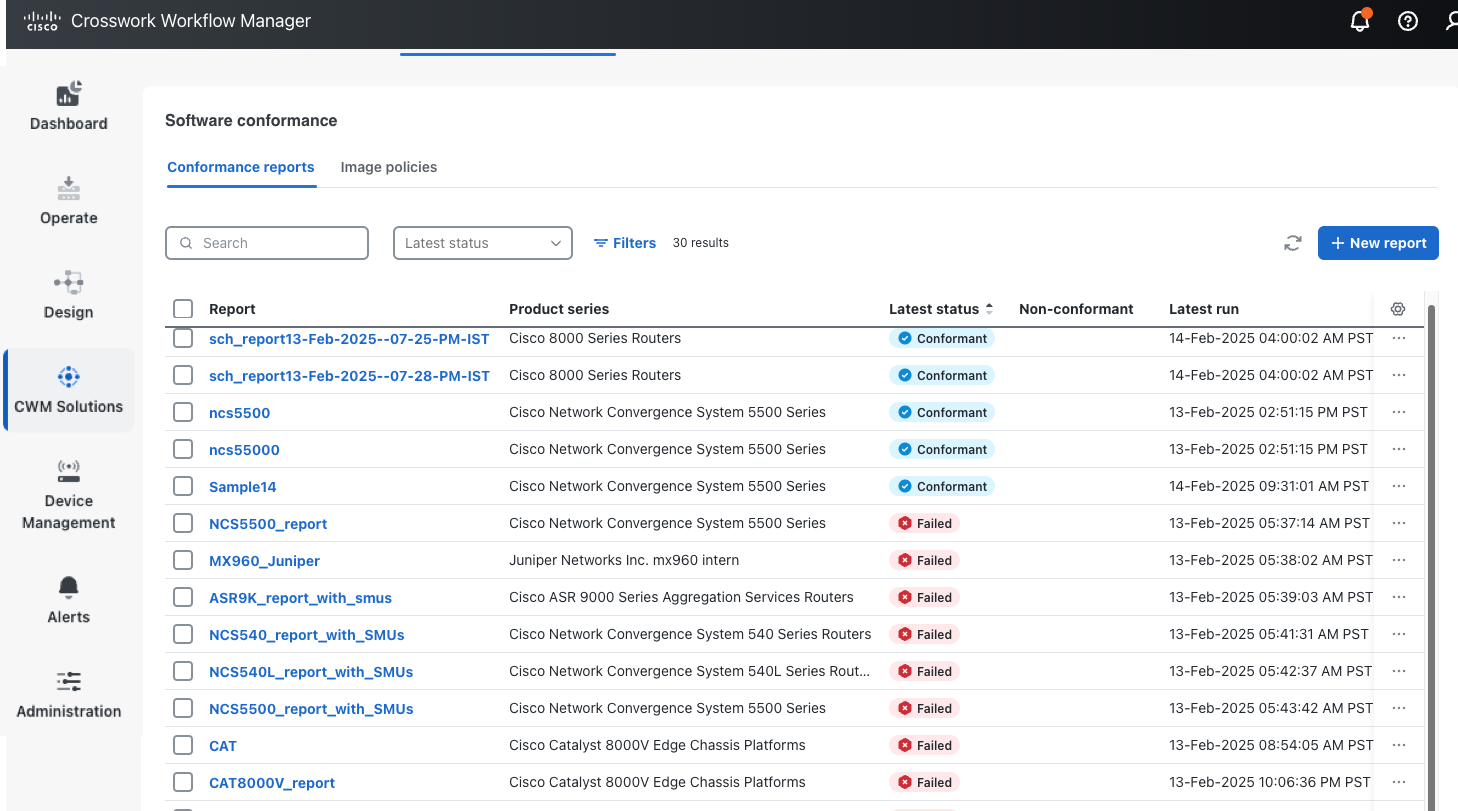
Task: Open the more-actions menu for NCS5500_report_with_SMUs row
Action: click(x=1399, y=708)
